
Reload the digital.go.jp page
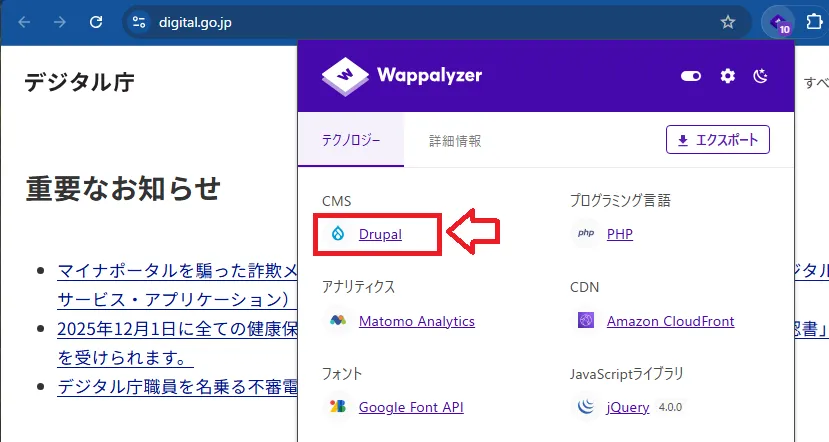point(96,22)
